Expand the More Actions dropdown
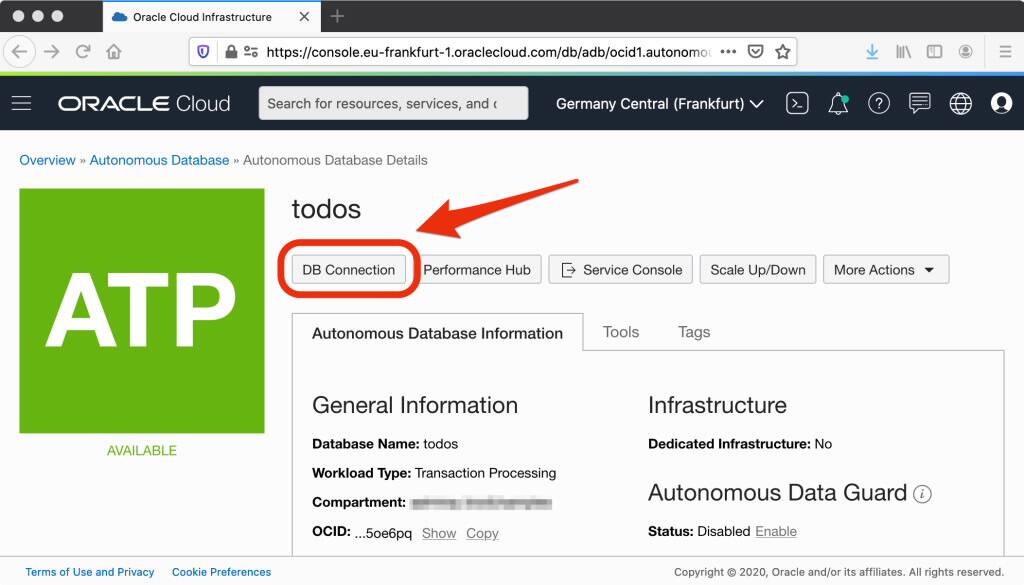The height and width of the screenshot is (585, 1024). coord(886,269)
